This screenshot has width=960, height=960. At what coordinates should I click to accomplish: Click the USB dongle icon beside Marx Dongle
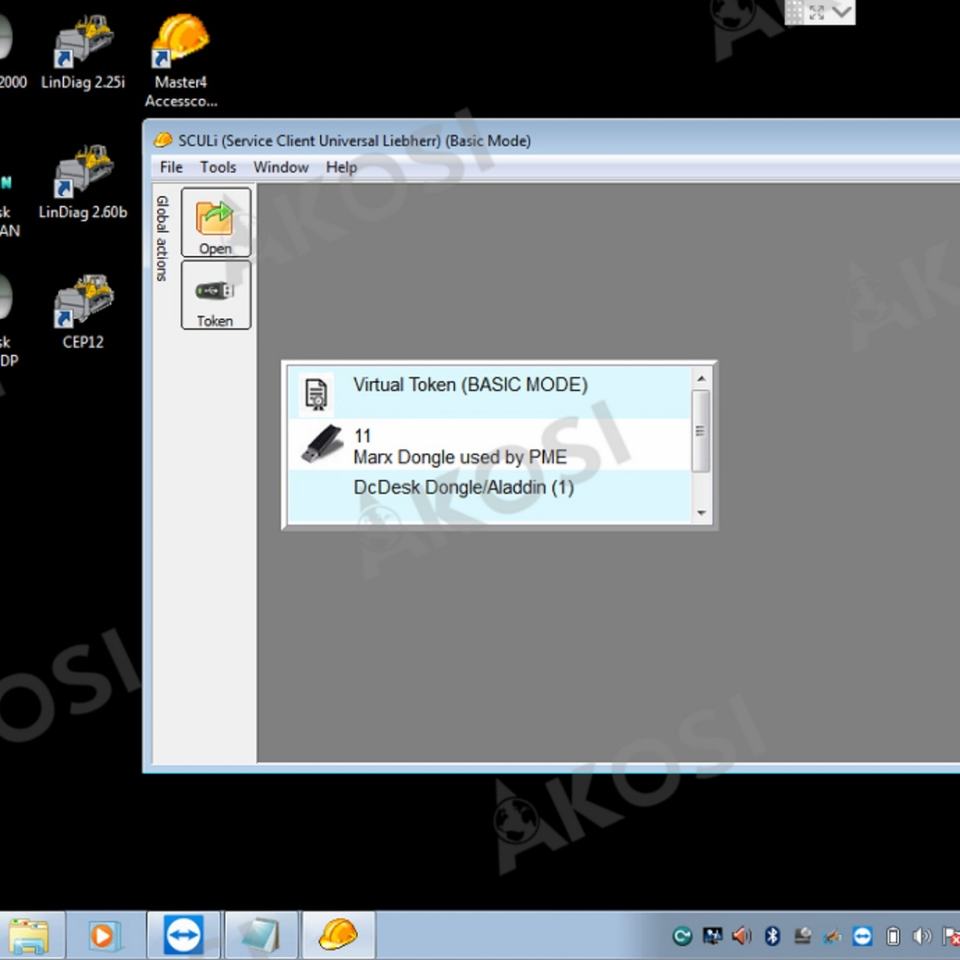click(x=322, y=444)
